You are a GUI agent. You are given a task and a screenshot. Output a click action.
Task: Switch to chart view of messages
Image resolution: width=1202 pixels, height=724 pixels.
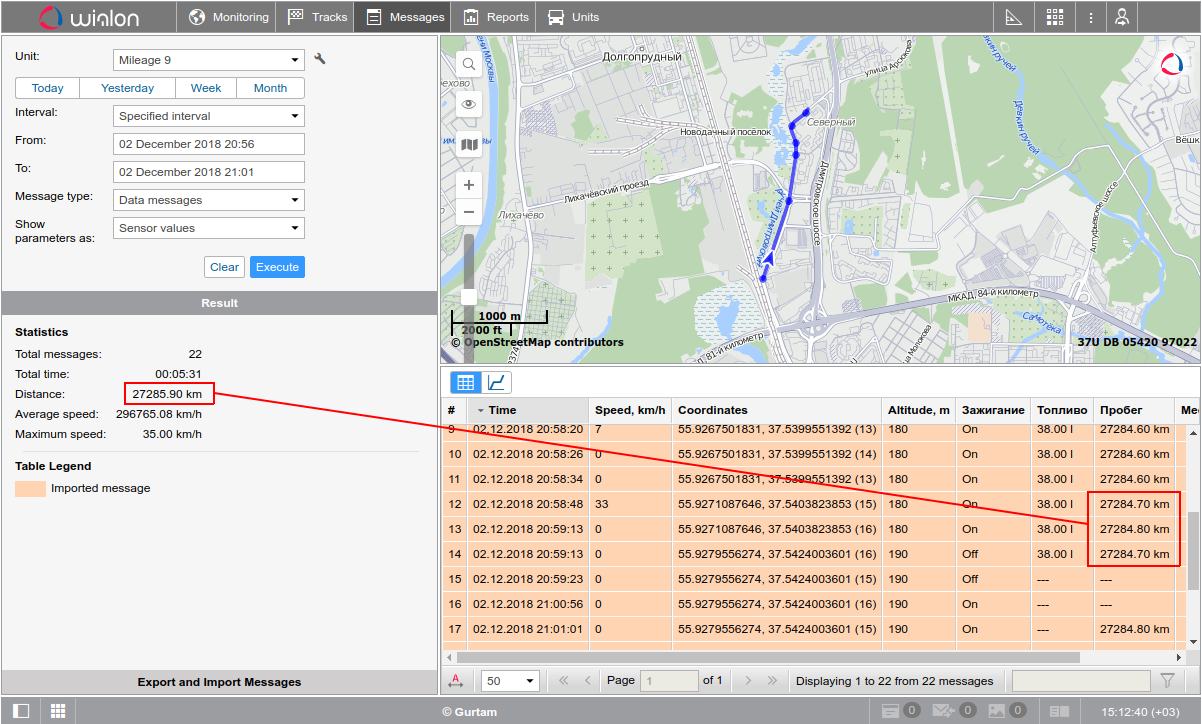pyautogui.click(x=497, y=382)
